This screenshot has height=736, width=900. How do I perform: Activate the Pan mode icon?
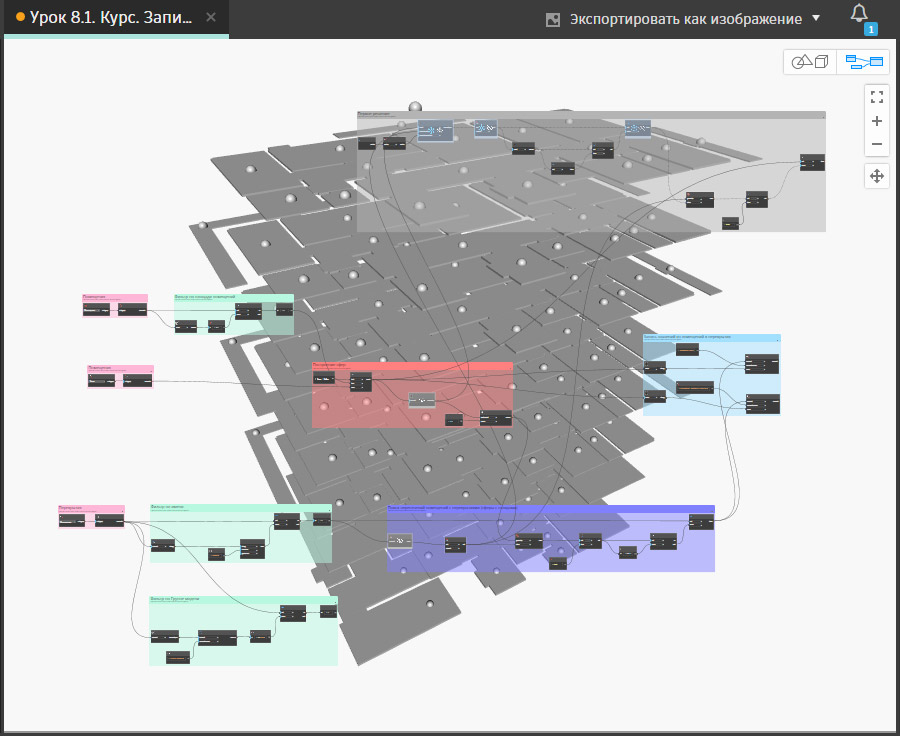coord(877,176)
